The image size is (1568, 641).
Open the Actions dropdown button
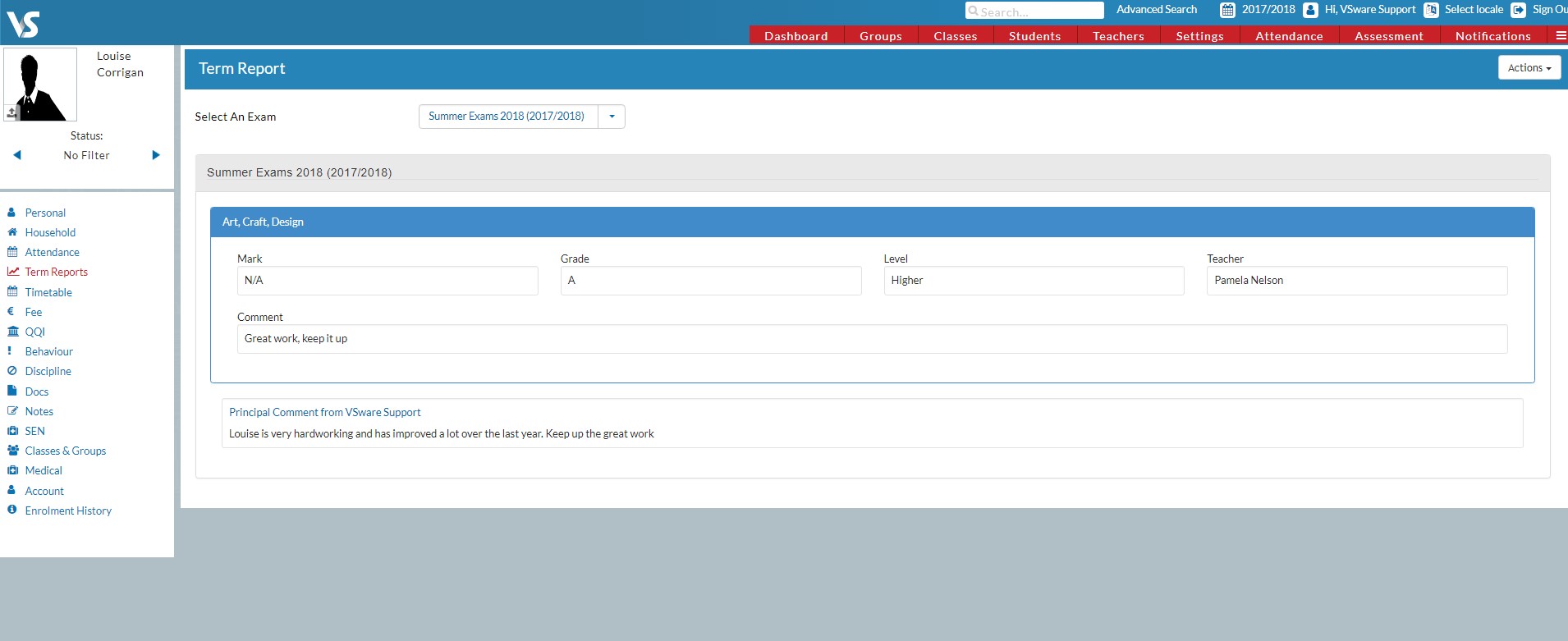(1529, 68)
